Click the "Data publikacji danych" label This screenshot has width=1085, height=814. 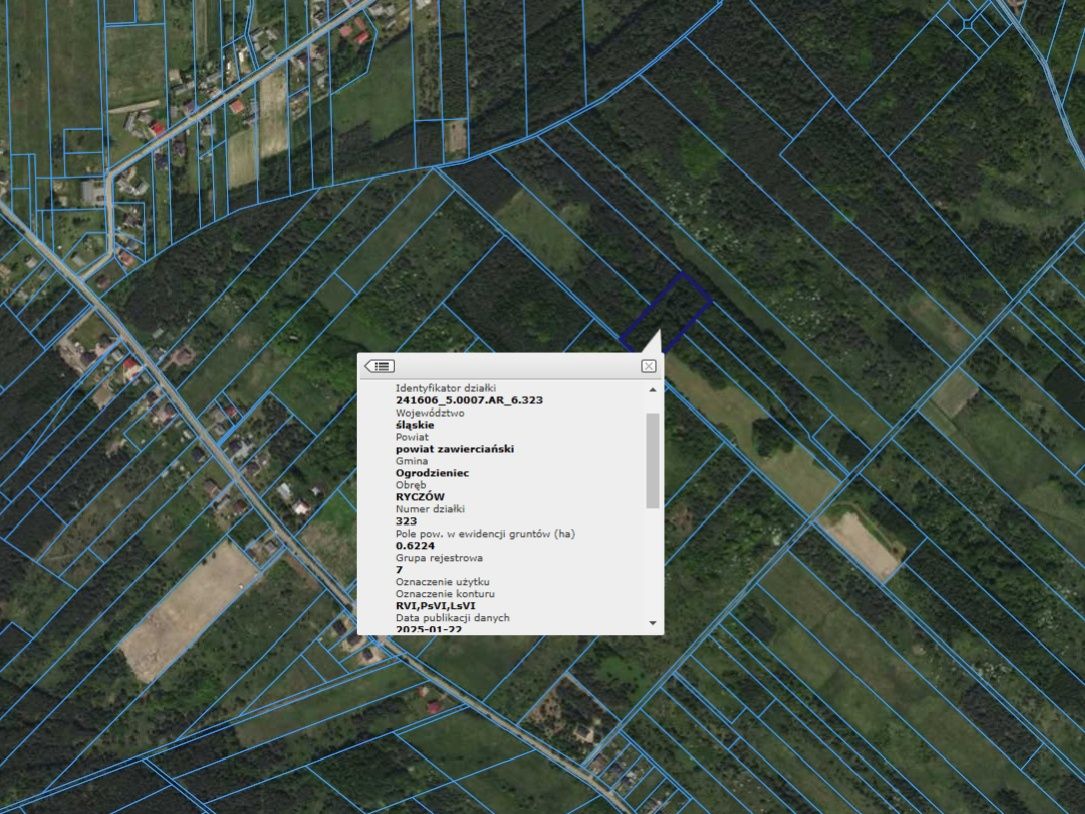(x=453, y=617)
